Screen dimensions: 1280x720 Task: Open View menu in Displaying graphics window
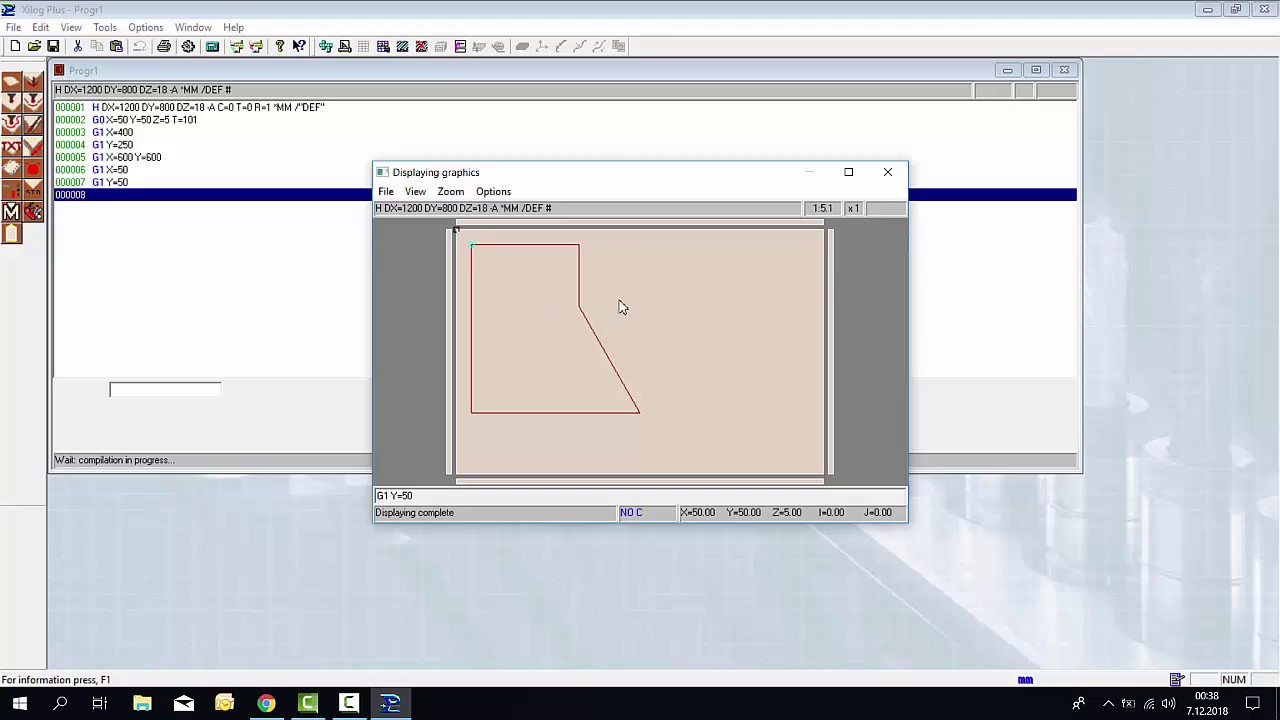point(415,191)
